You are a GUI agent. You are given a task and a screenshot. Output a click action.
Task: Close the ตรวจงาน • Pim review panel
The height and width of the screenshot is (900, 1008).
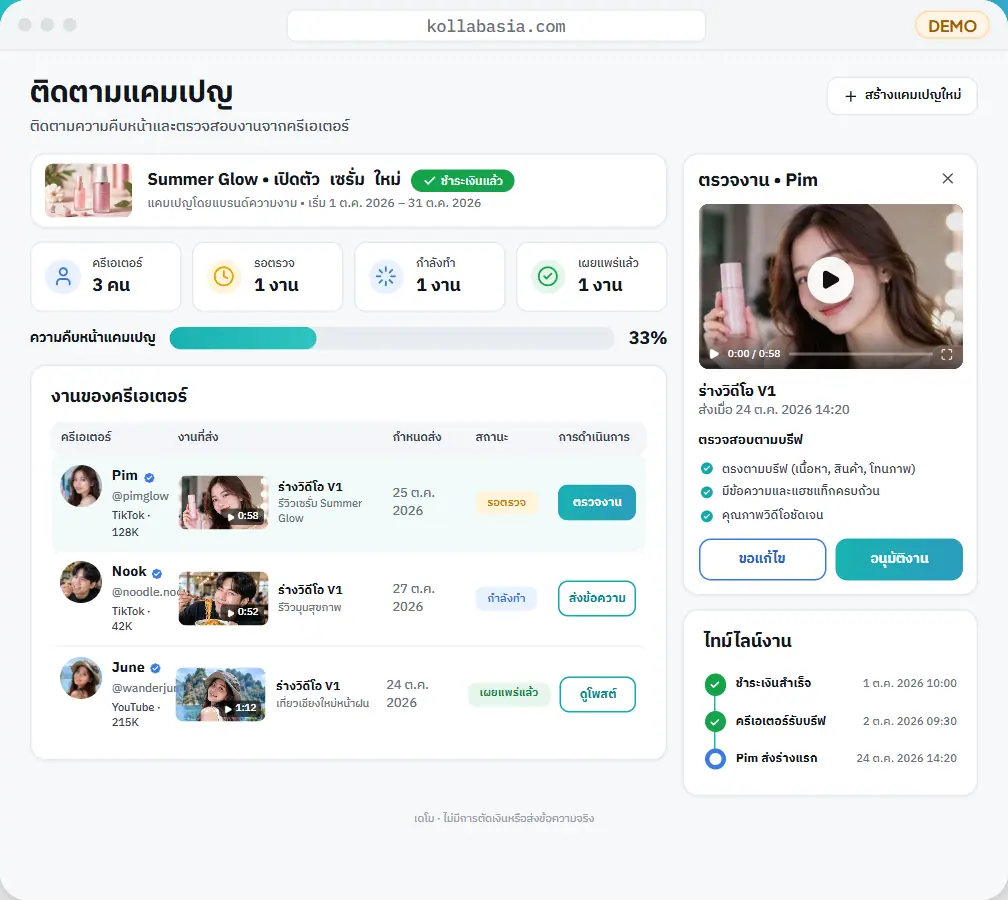[x=948, y=179]
